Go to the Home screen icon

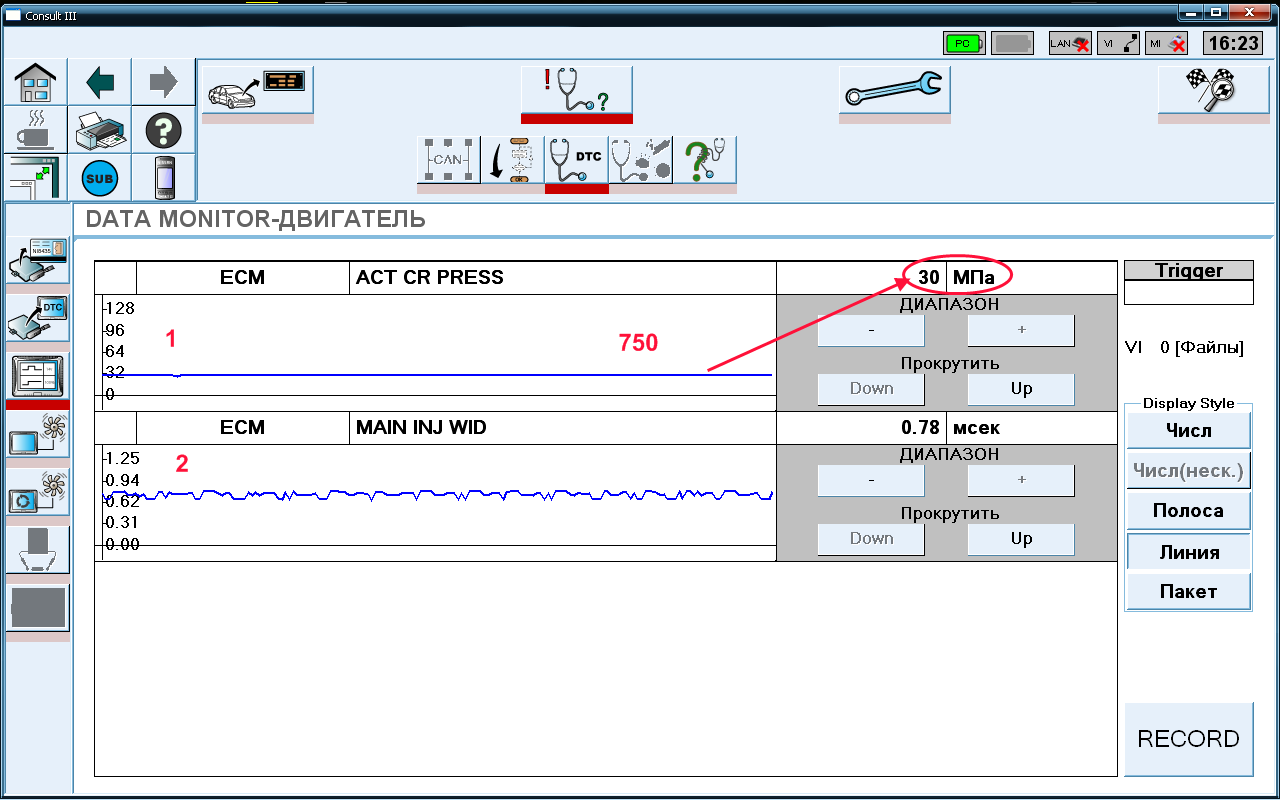[x=35, y=81]
